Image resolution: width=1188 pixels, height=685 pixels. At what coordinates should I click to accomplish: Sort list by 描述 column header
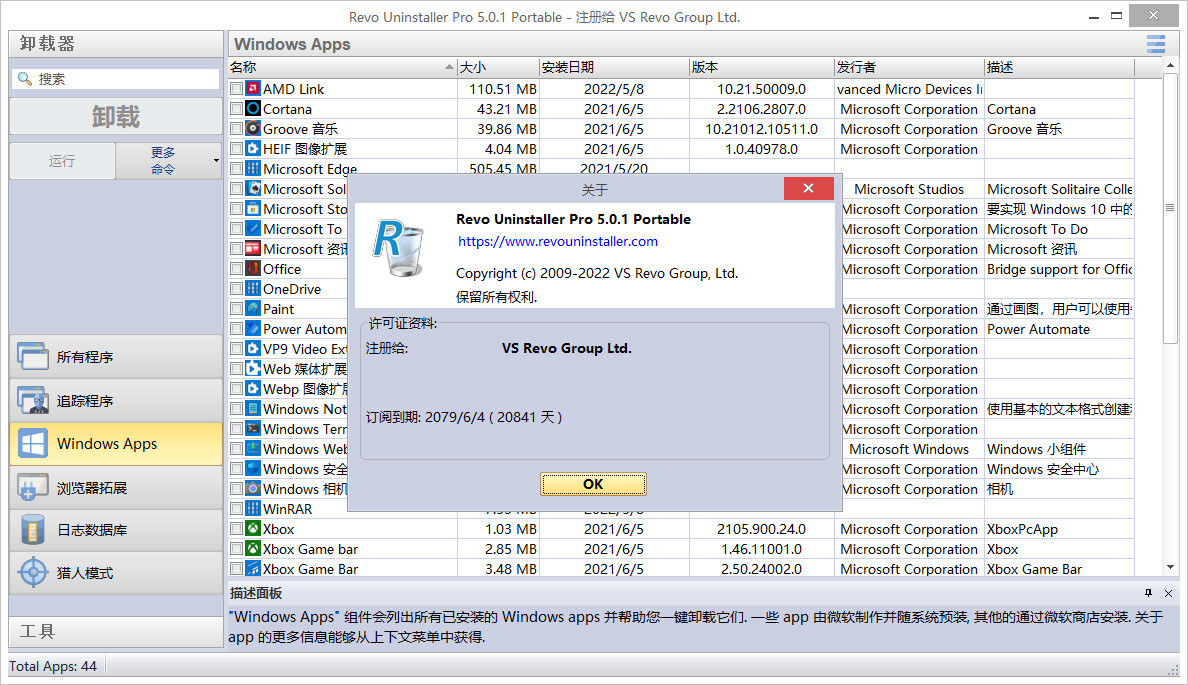pos(1059,67)
